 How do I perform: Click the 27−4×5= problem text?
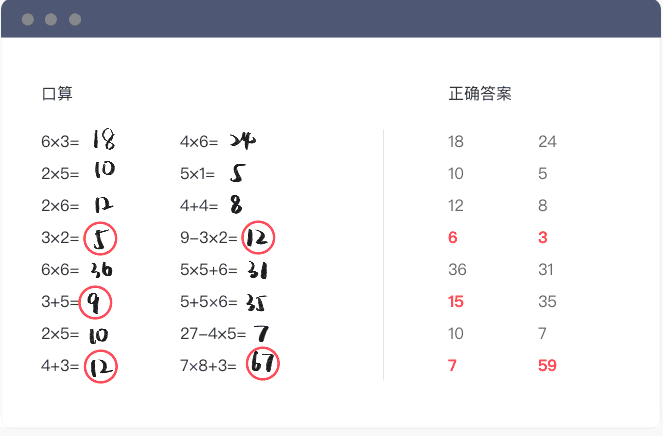(212, 334)
